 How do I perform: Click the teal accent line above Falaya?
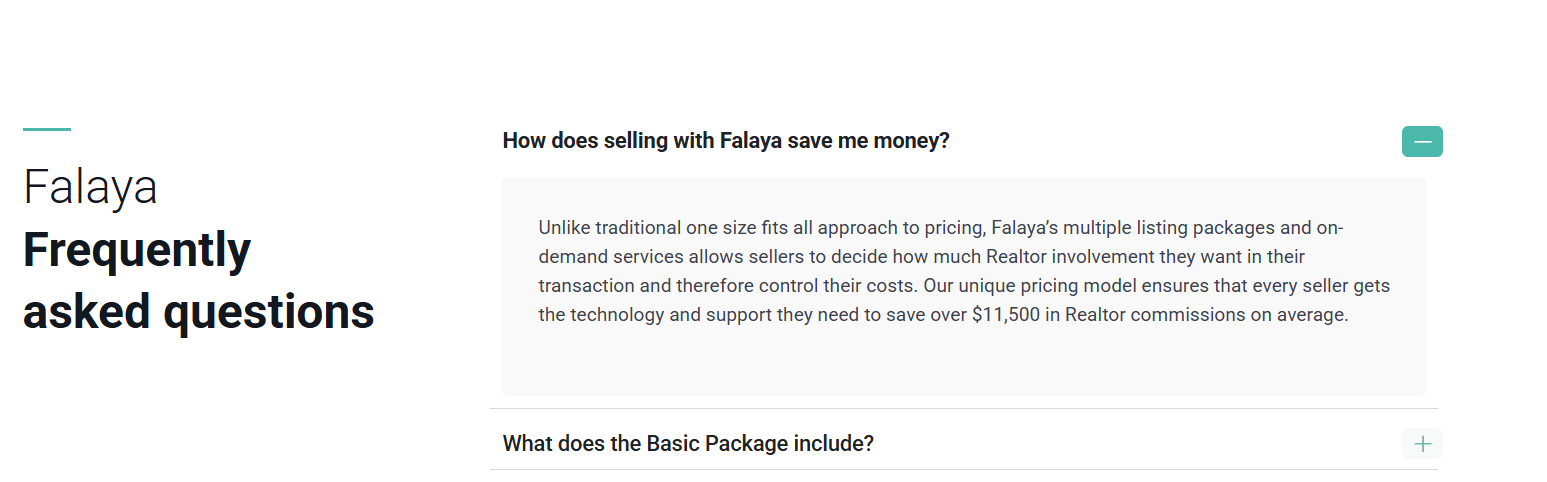tap(47, 129)
